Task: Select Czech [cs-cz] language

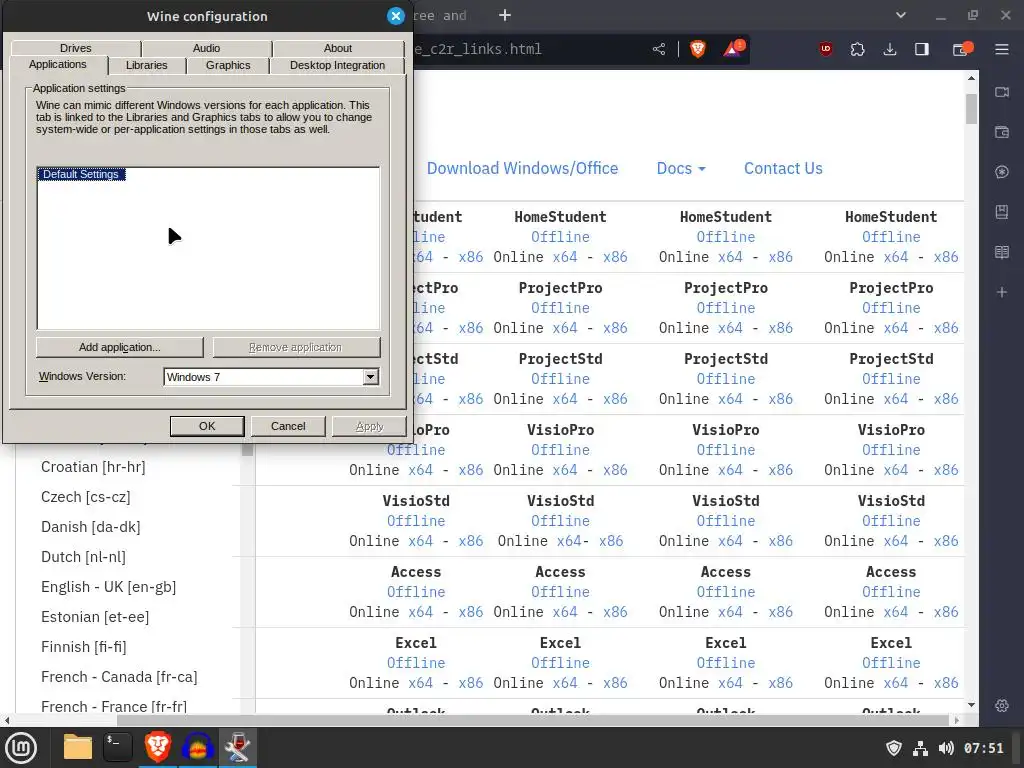Action: (86, 497)
